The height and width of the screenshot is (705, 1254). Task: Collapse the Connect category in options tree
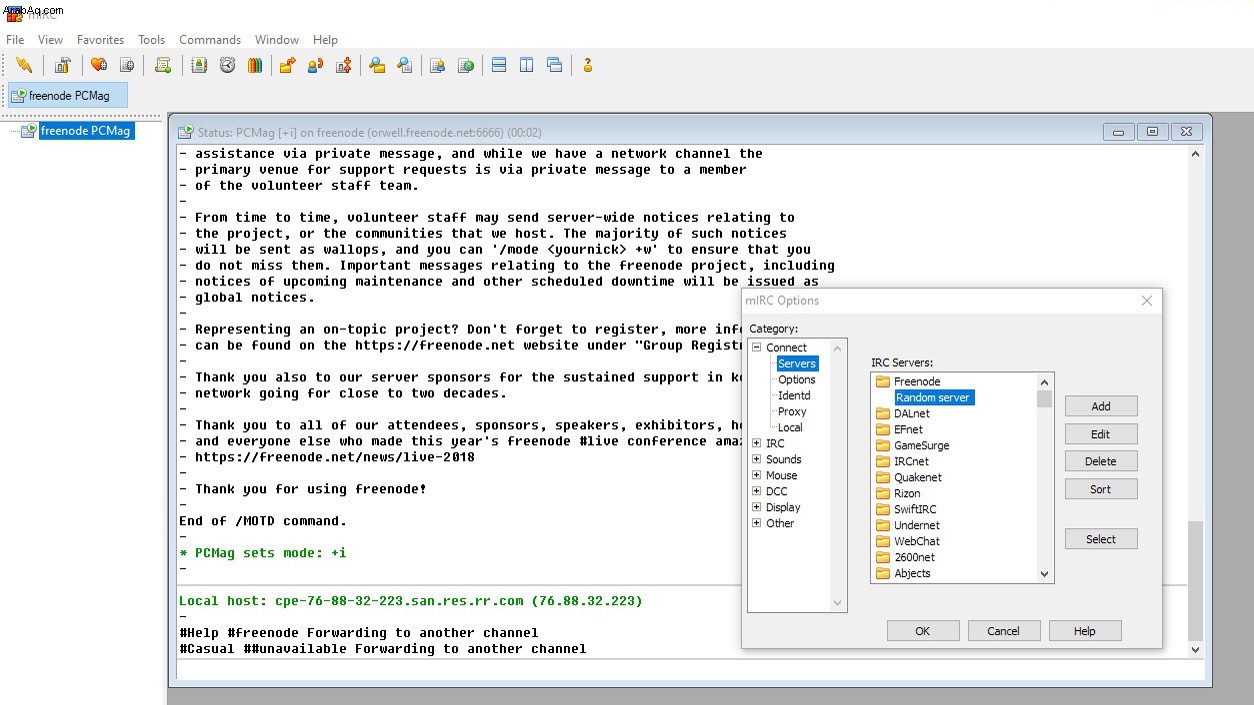757,348
